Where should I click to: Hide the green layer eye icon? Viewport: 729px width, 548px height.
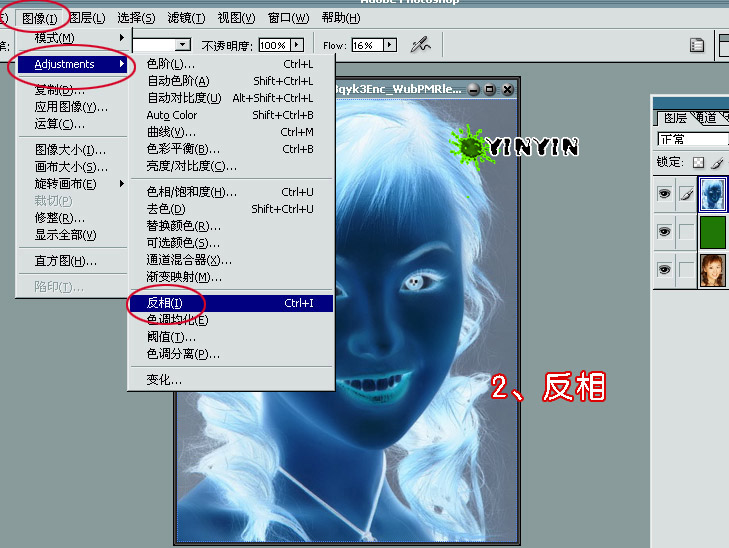(664, 231)
